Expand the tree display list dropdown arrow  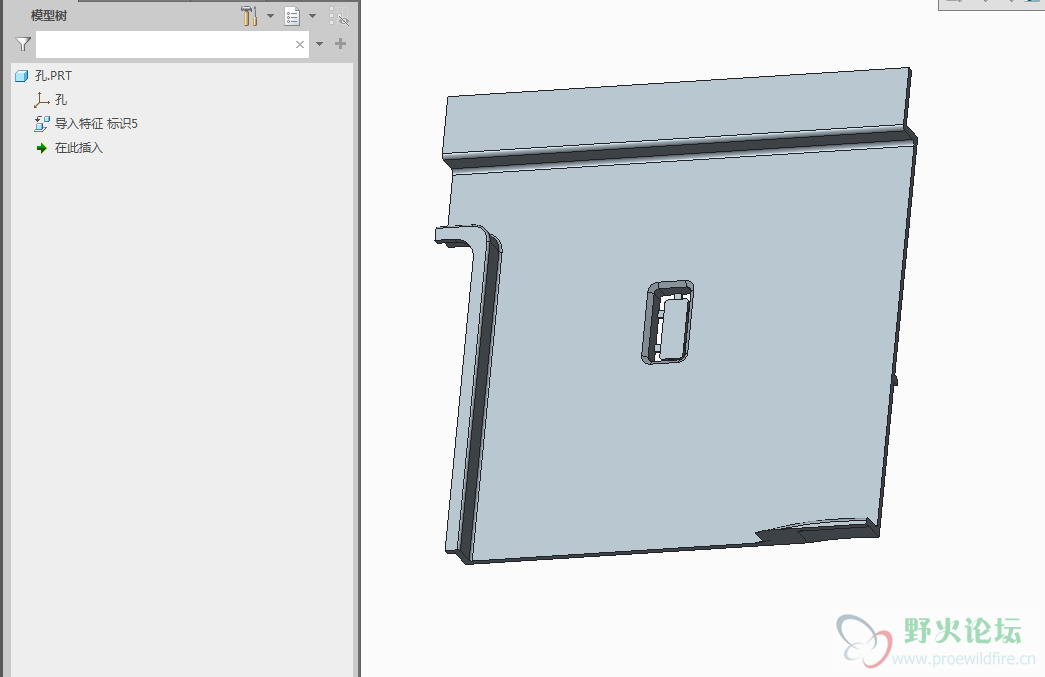tap(312, 16)
